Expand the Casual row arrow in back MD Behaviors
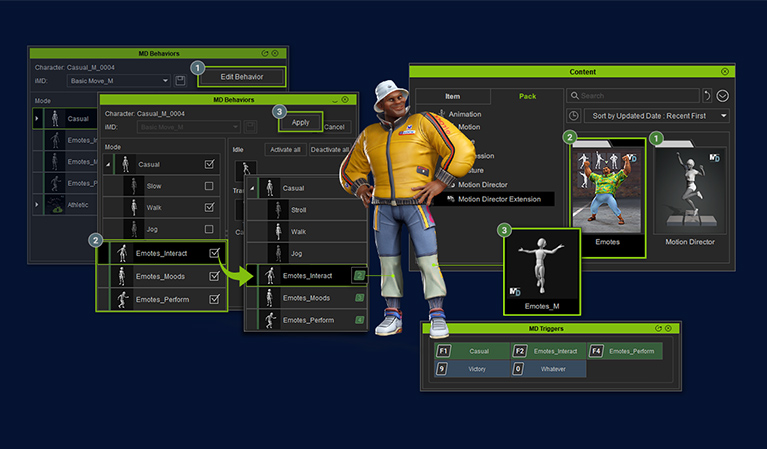The width and height of the screenshot is (767, 449). [x=37, y=119]
